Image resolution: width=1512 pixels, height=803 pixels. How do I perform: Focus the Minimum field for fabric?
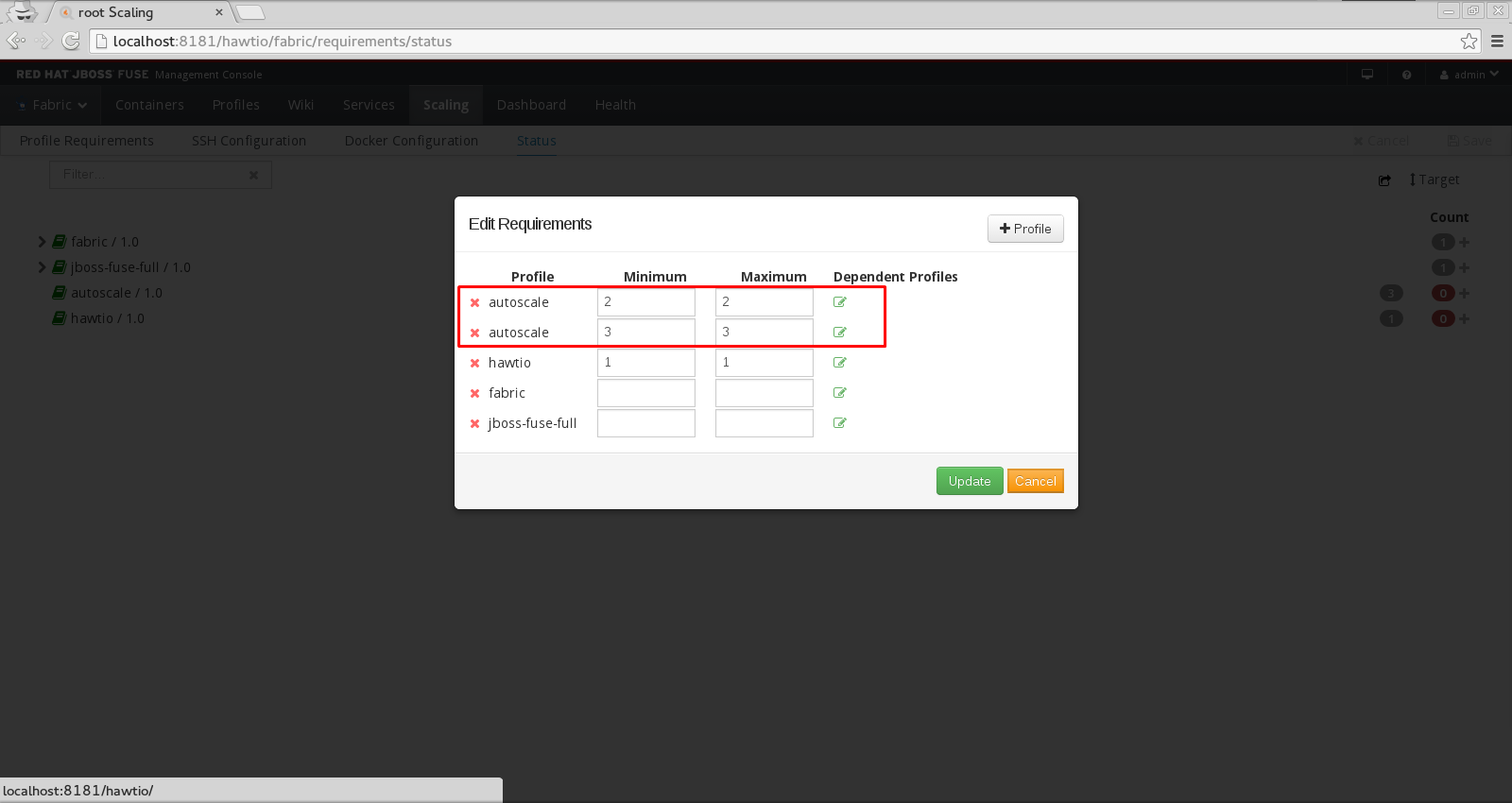[646, 393]
